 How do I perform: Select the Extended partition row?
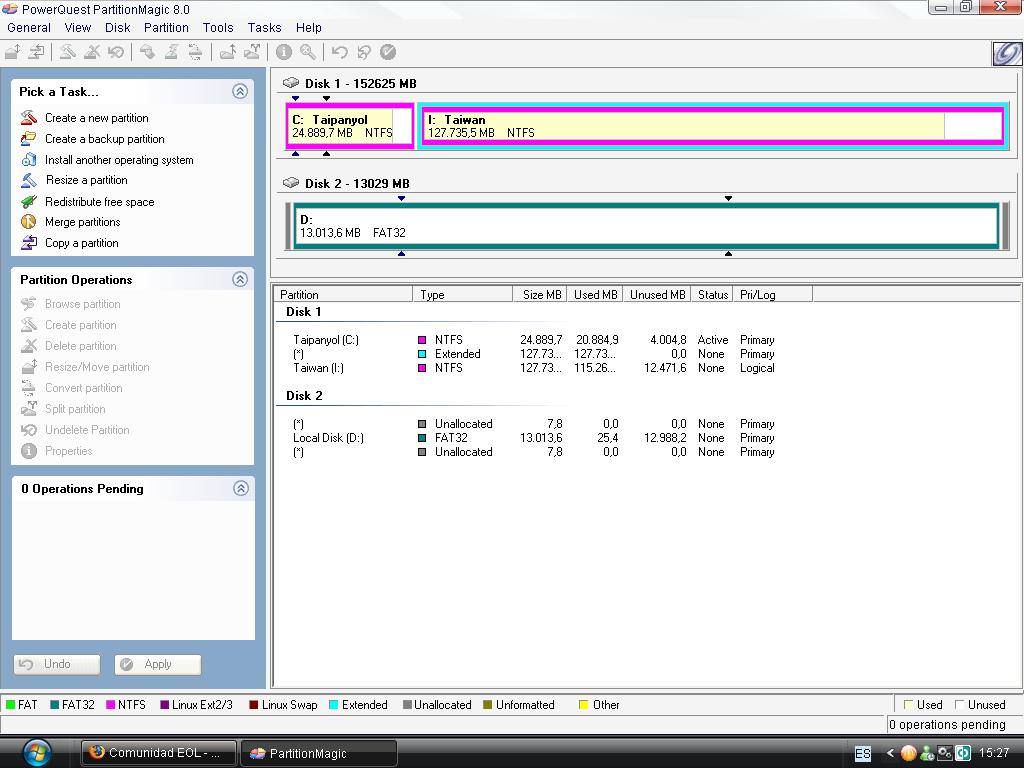click(534, 354)
